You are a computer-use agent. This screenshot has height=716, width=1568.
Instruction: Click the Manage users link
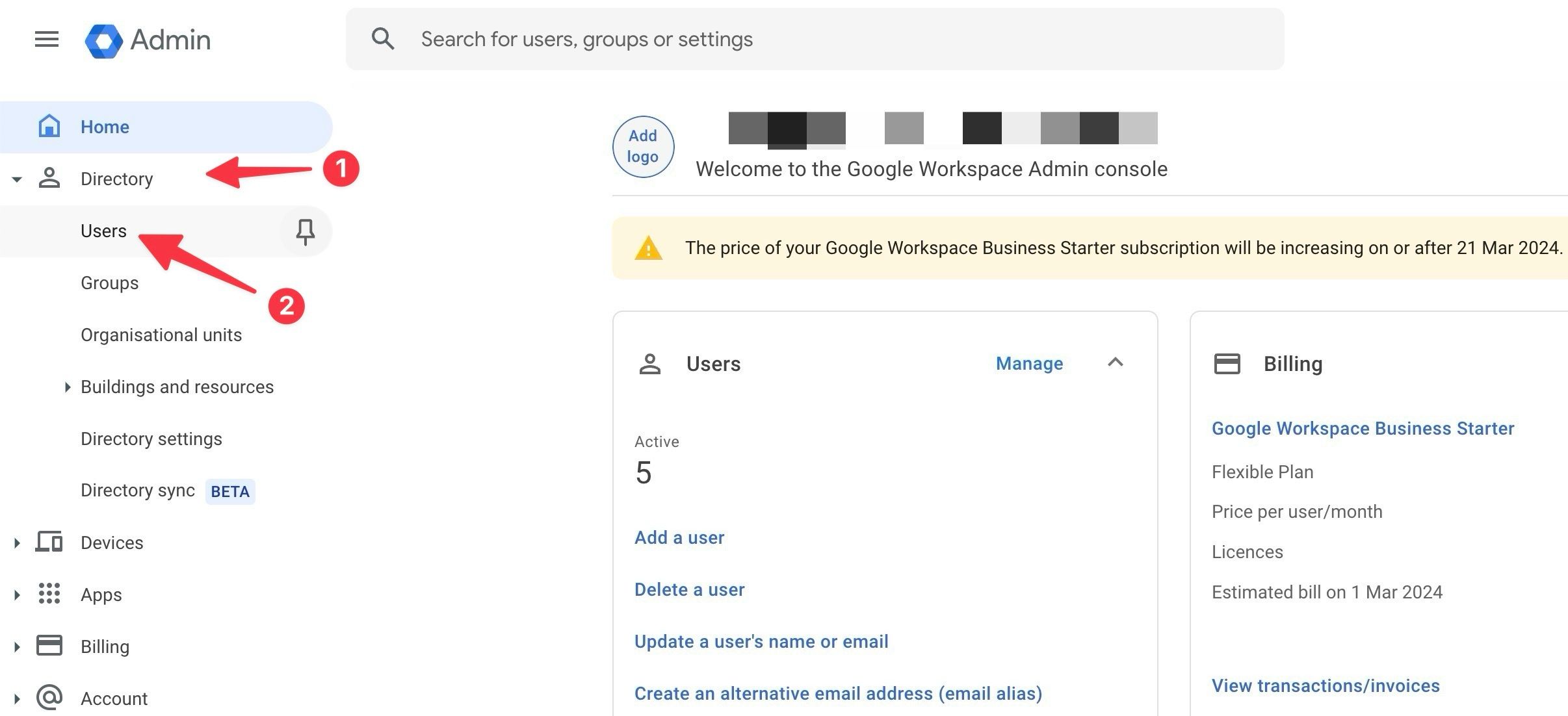point(1029,363)
